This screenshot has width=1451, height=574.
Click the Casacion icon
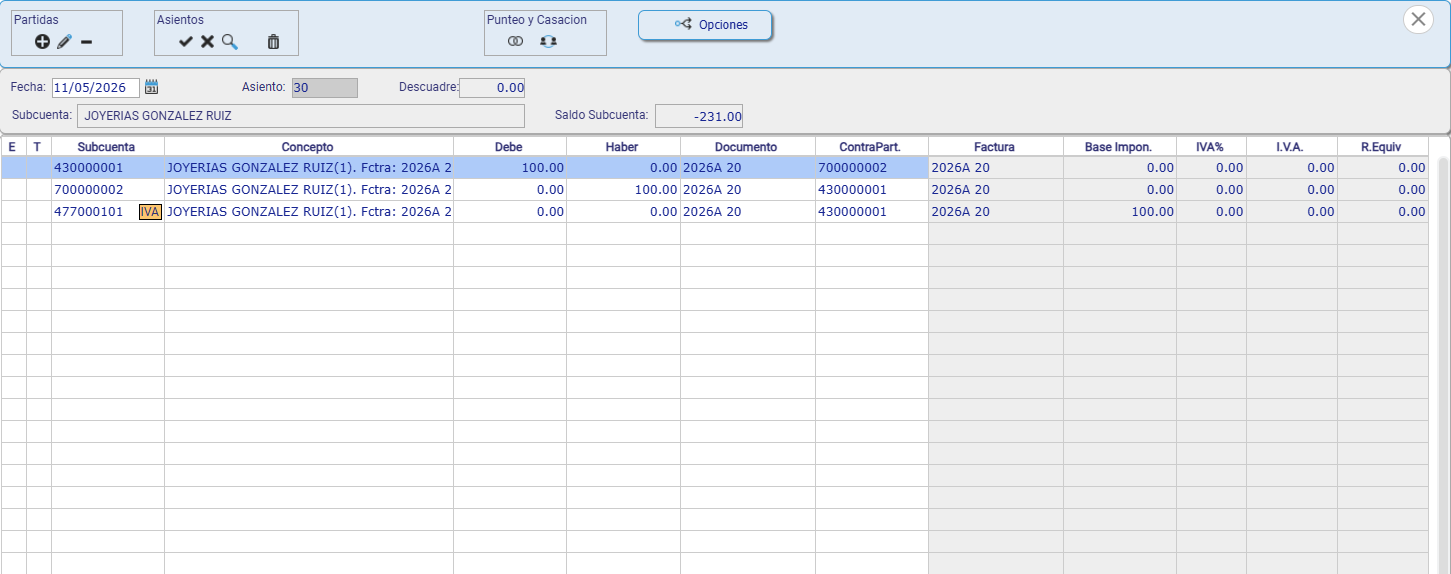[x=548, y=42]
